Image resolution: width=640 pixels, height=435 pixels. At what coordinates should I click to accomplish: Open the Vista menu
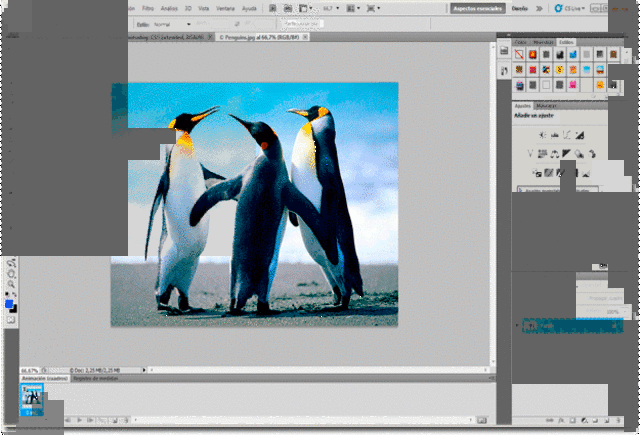coord(203,8)
